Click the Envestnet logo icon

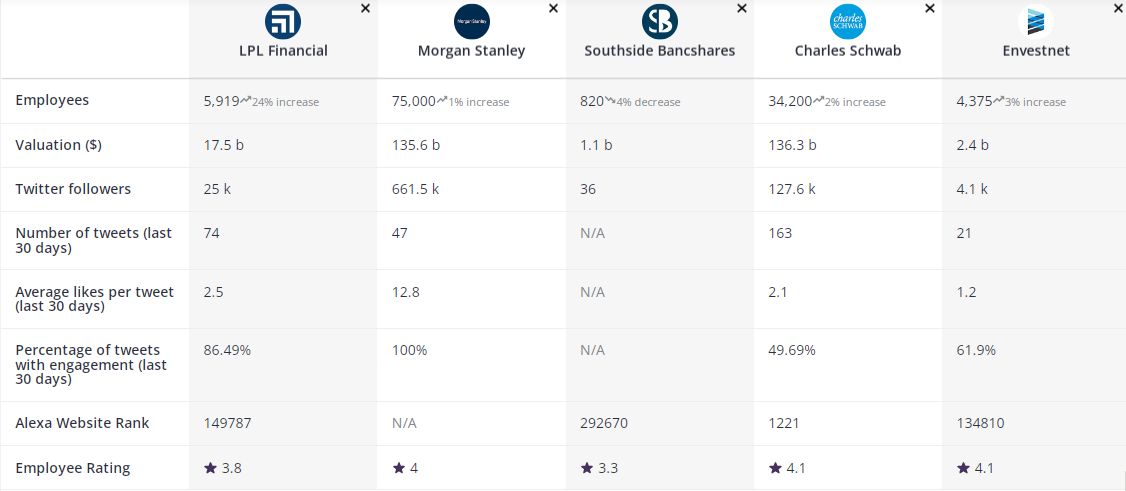tap(1036, 21)
